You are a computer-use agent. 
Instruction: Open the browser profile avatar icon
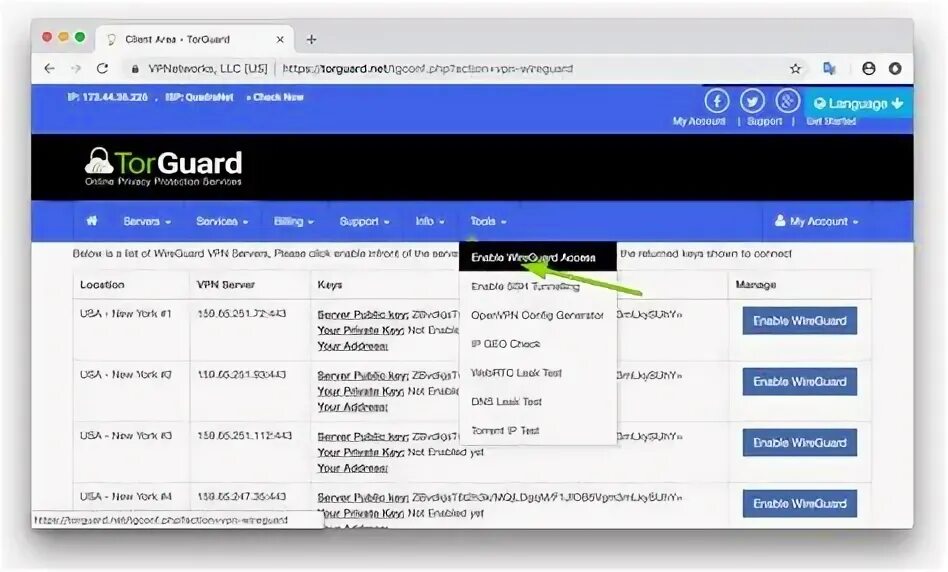(x=868, y=68)
